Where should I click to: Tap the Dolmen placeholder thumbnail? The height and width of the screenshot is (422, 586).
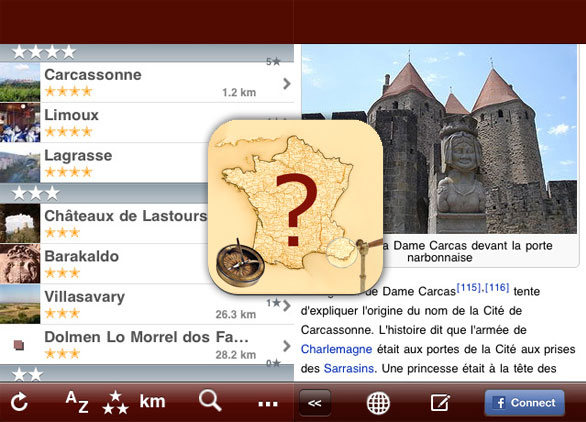tap(19, 345)
